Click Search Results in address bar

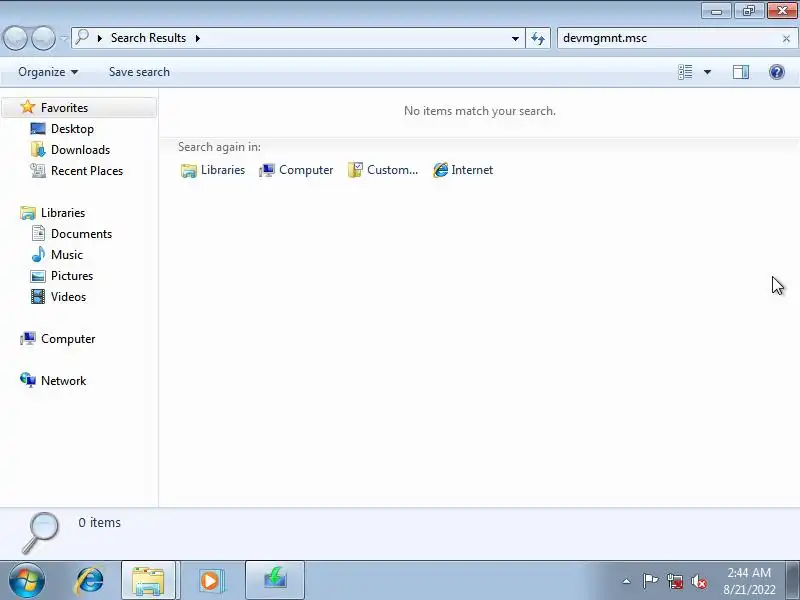coord(148,38)
